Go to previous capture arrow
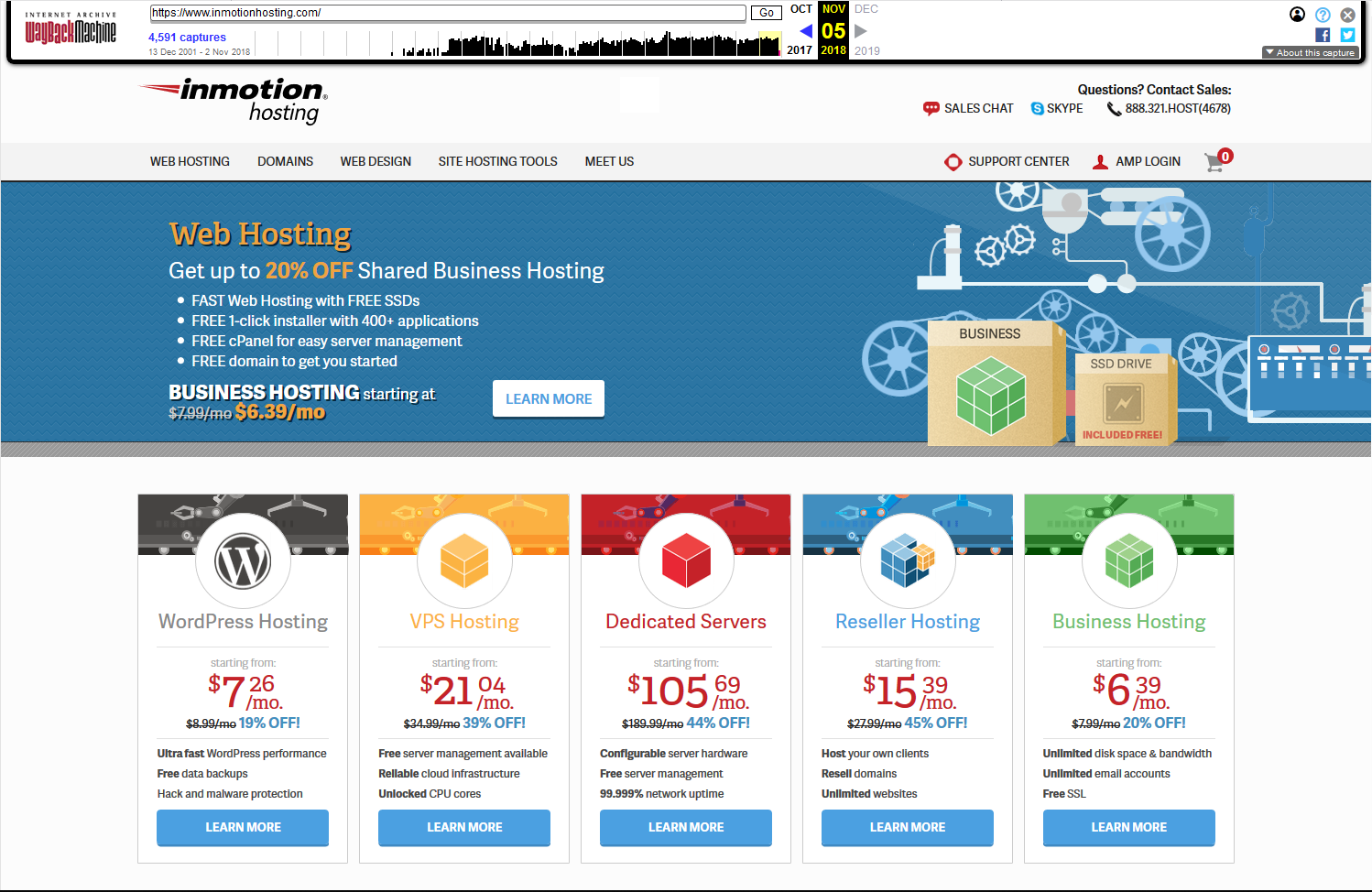Screen dimensions: 1372x892 (806, 31)
